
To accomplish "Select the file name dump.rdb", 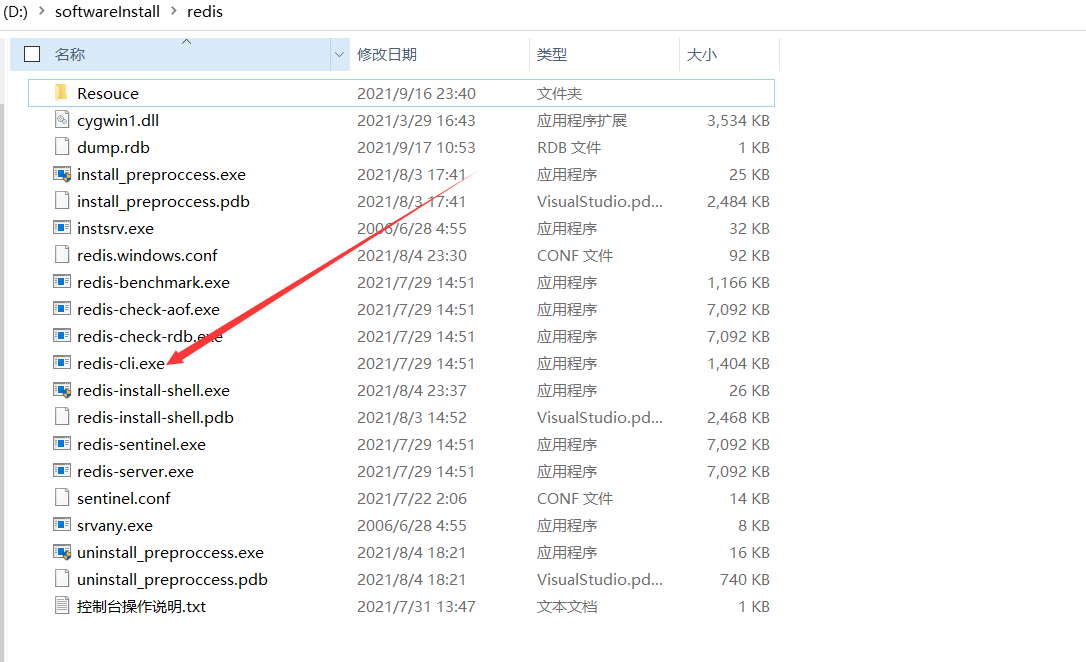I will (113, 147).
